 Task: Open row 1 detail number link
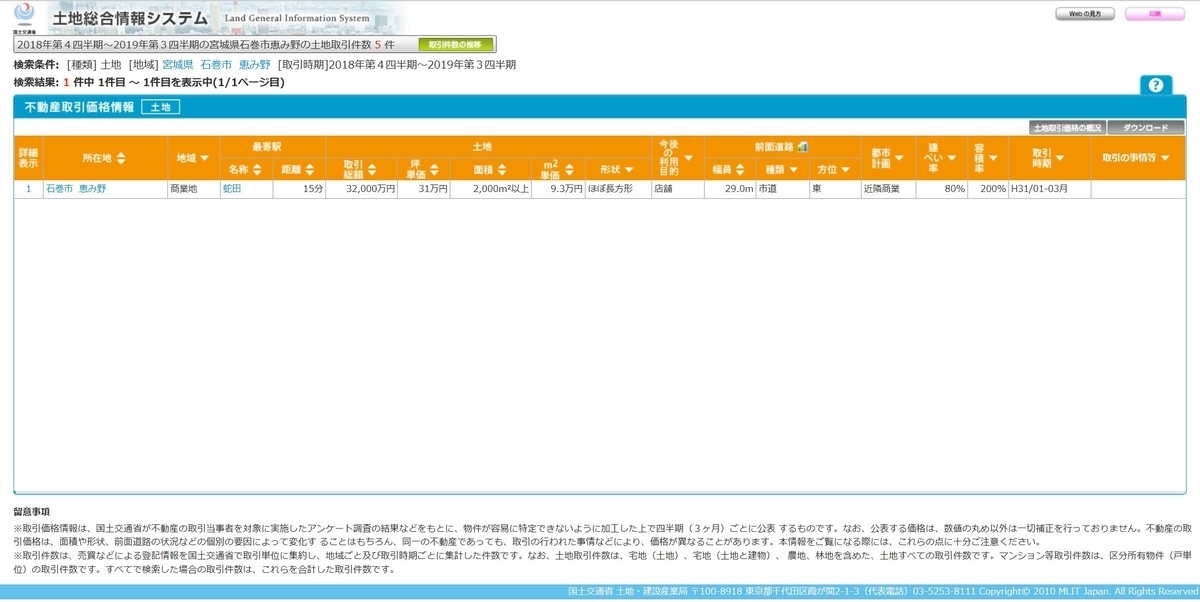pyautogui.click(x=28, y=188)
